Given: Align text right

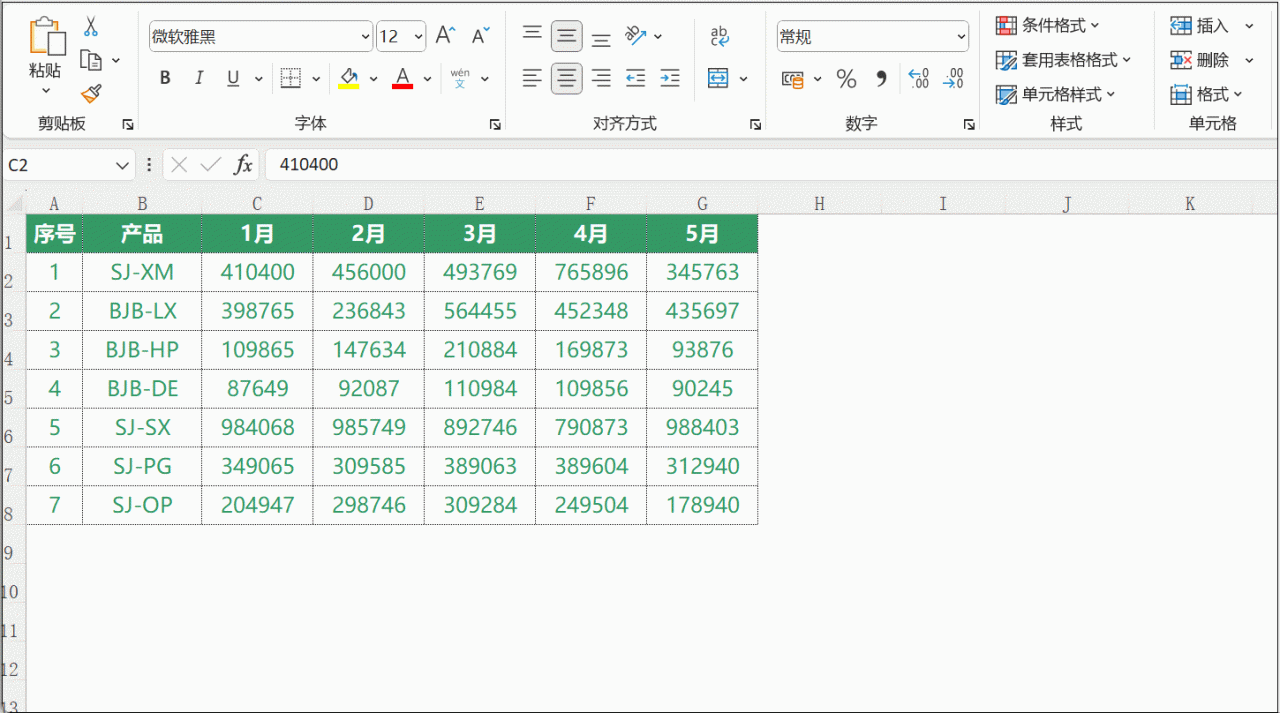Looking at the screenshot, I should pyautogui.click(x=601, y=78).
